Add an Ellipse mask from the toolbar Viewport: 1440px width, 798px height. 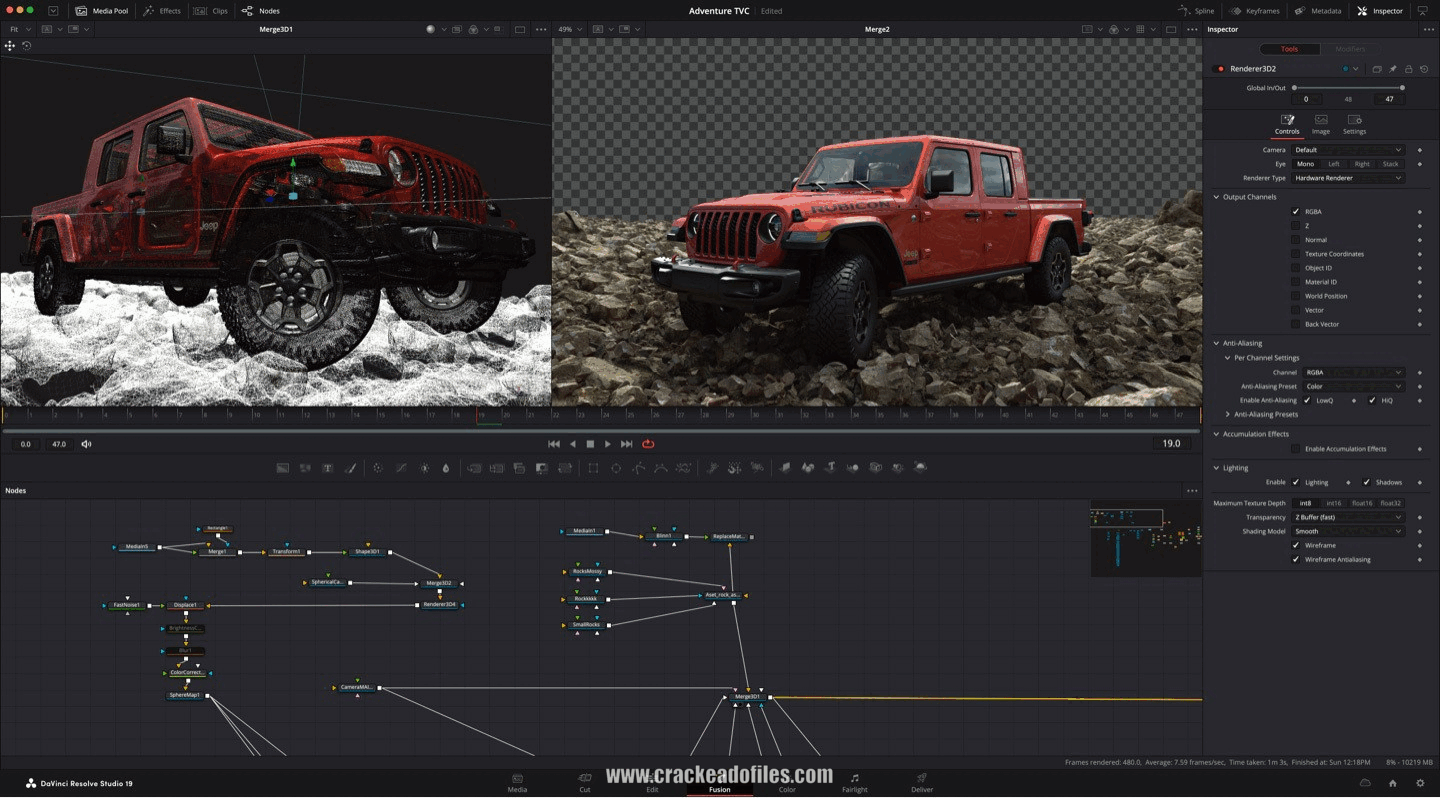pyautogui.click(x=616, y=468)
